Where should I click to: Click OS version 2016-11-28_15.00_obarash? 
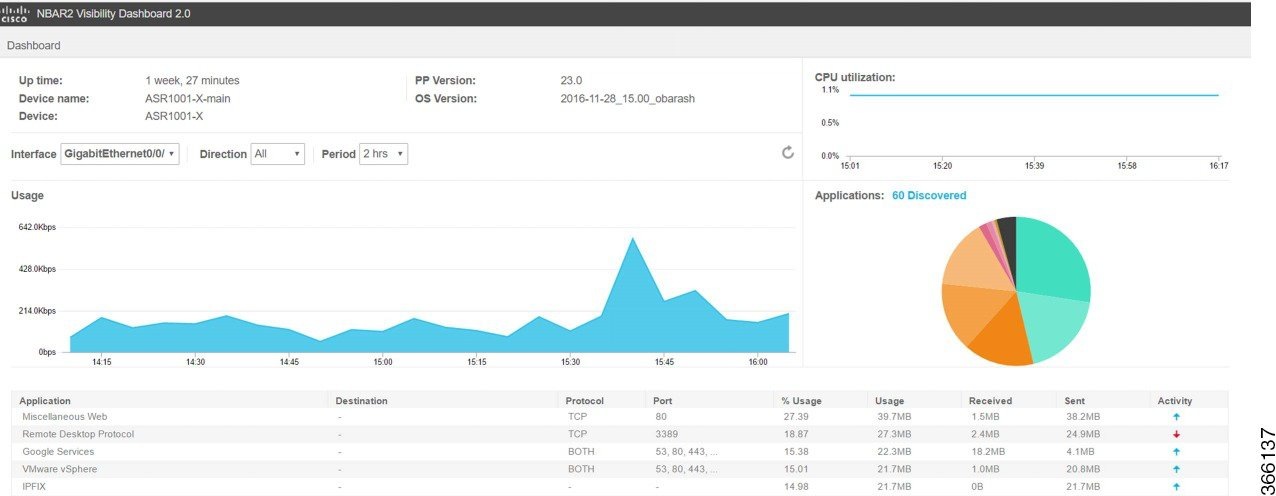(628, 98)
